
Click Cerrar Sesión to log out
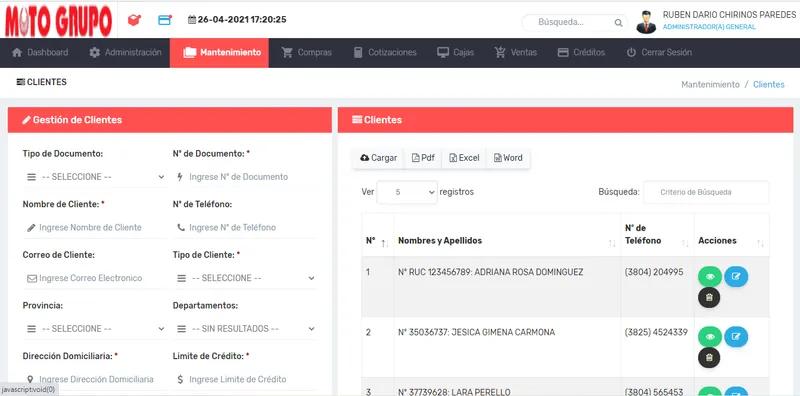point(659,52)
